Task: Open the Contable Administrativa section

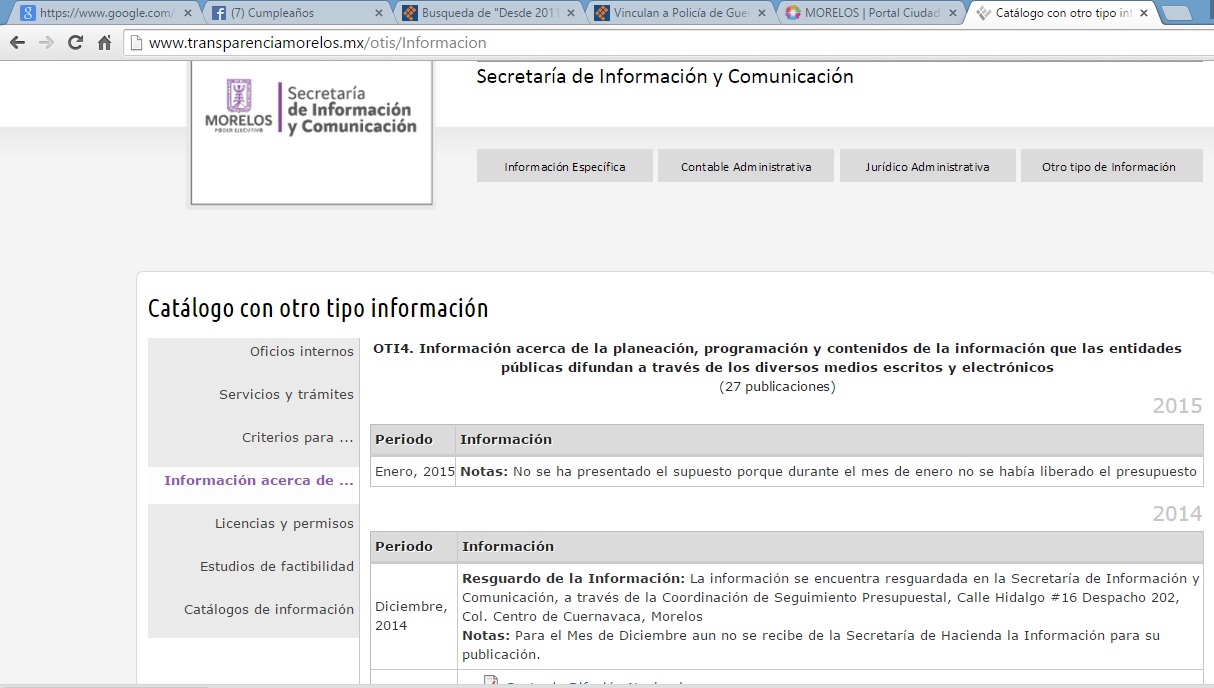Action: [x=746, y=167]
